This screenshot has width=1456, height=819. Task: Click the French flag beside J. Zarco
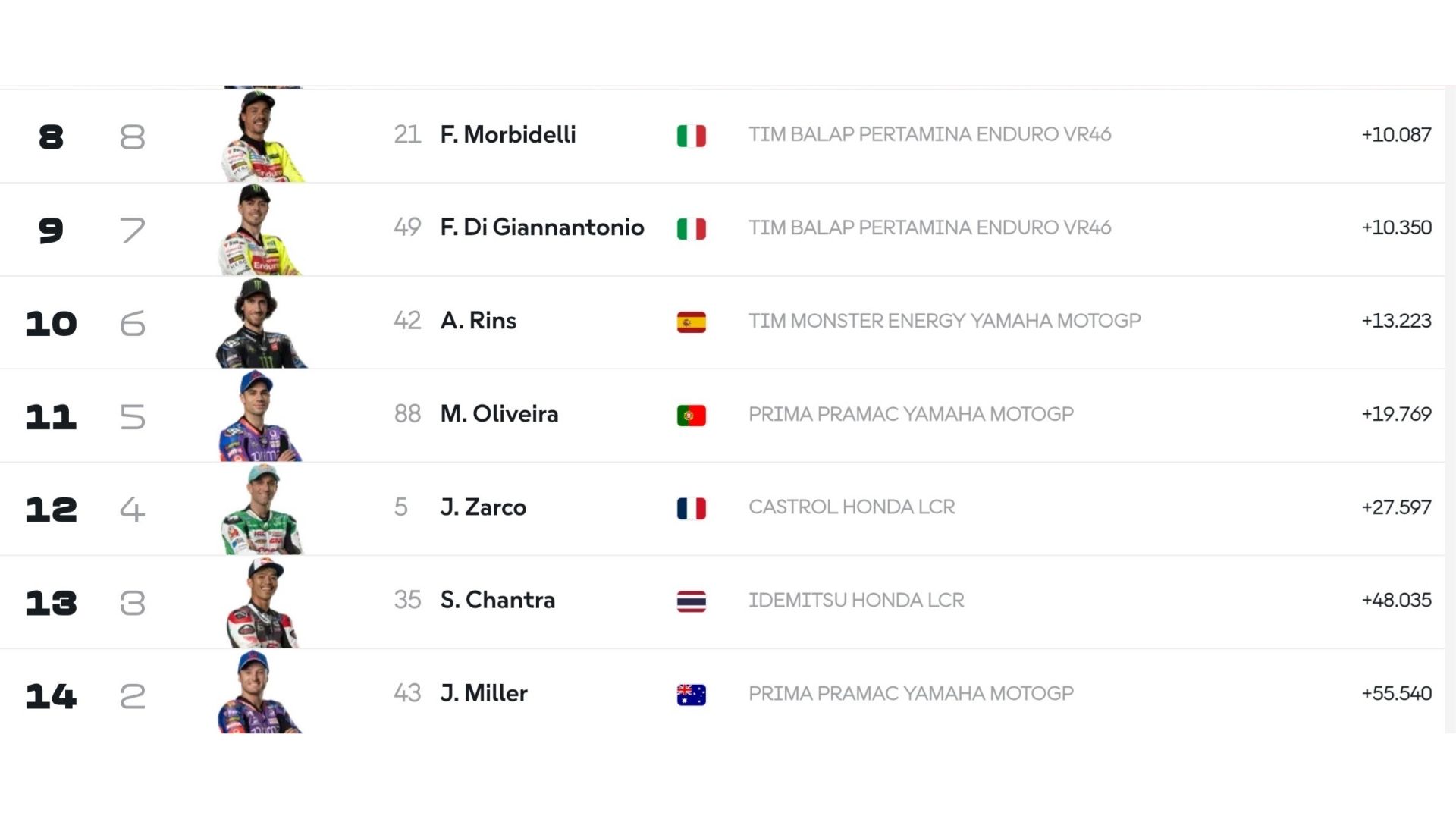pyautogui.click(x=691, y=508)
